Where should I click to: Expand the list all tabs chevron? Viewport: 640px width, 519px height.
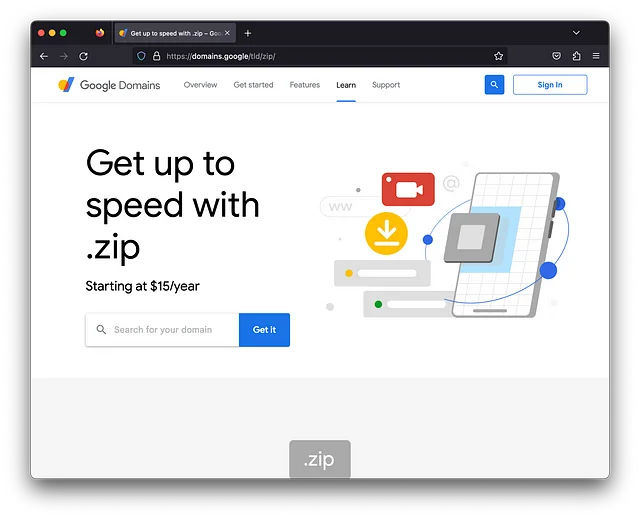[x=576, y=33]
